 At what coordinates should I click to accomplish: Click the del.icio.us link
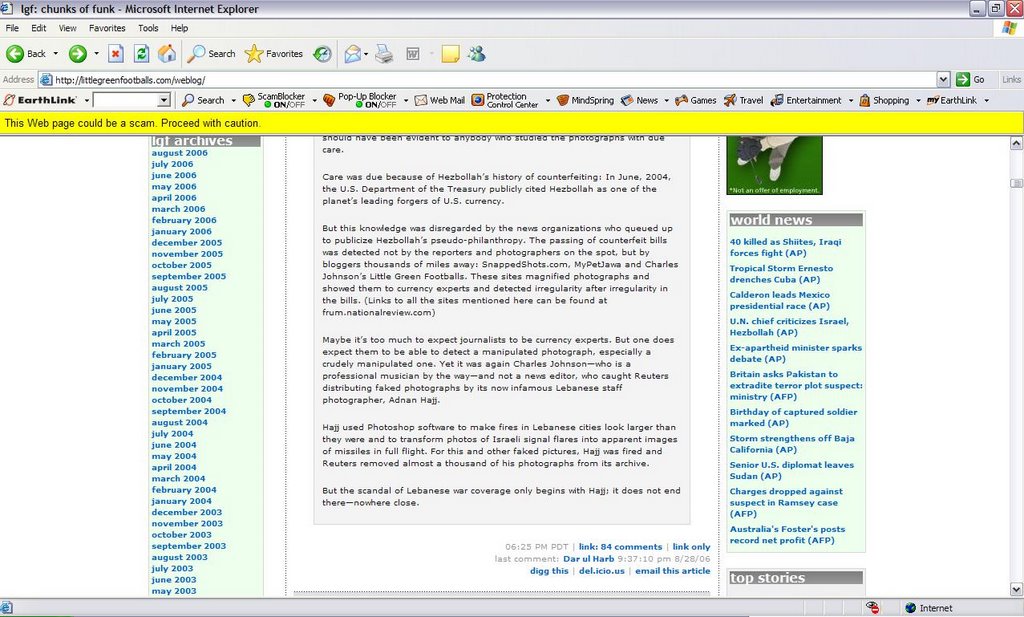[x=601, y=571]
